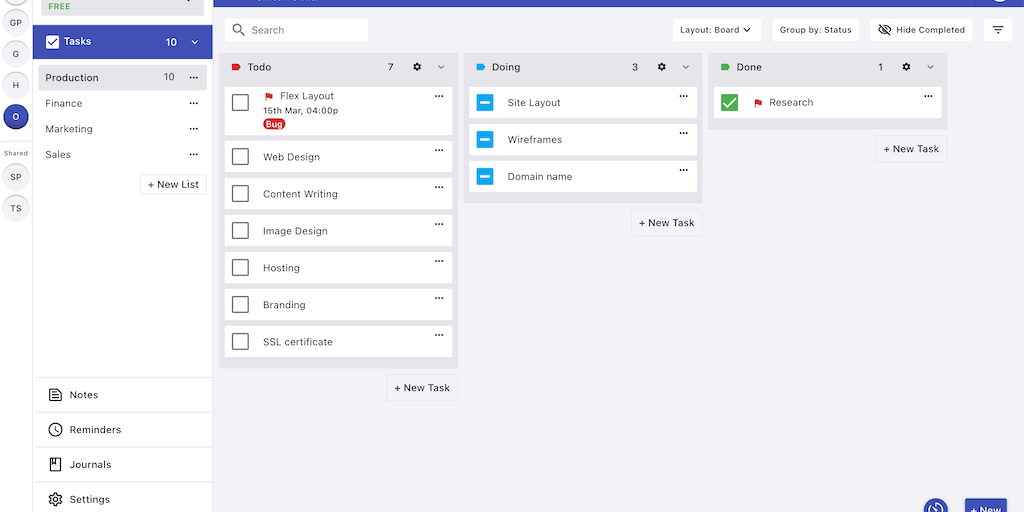This screenshot has width=1024, height=512.
Task: Click + New List button
Action: point(173,184)
